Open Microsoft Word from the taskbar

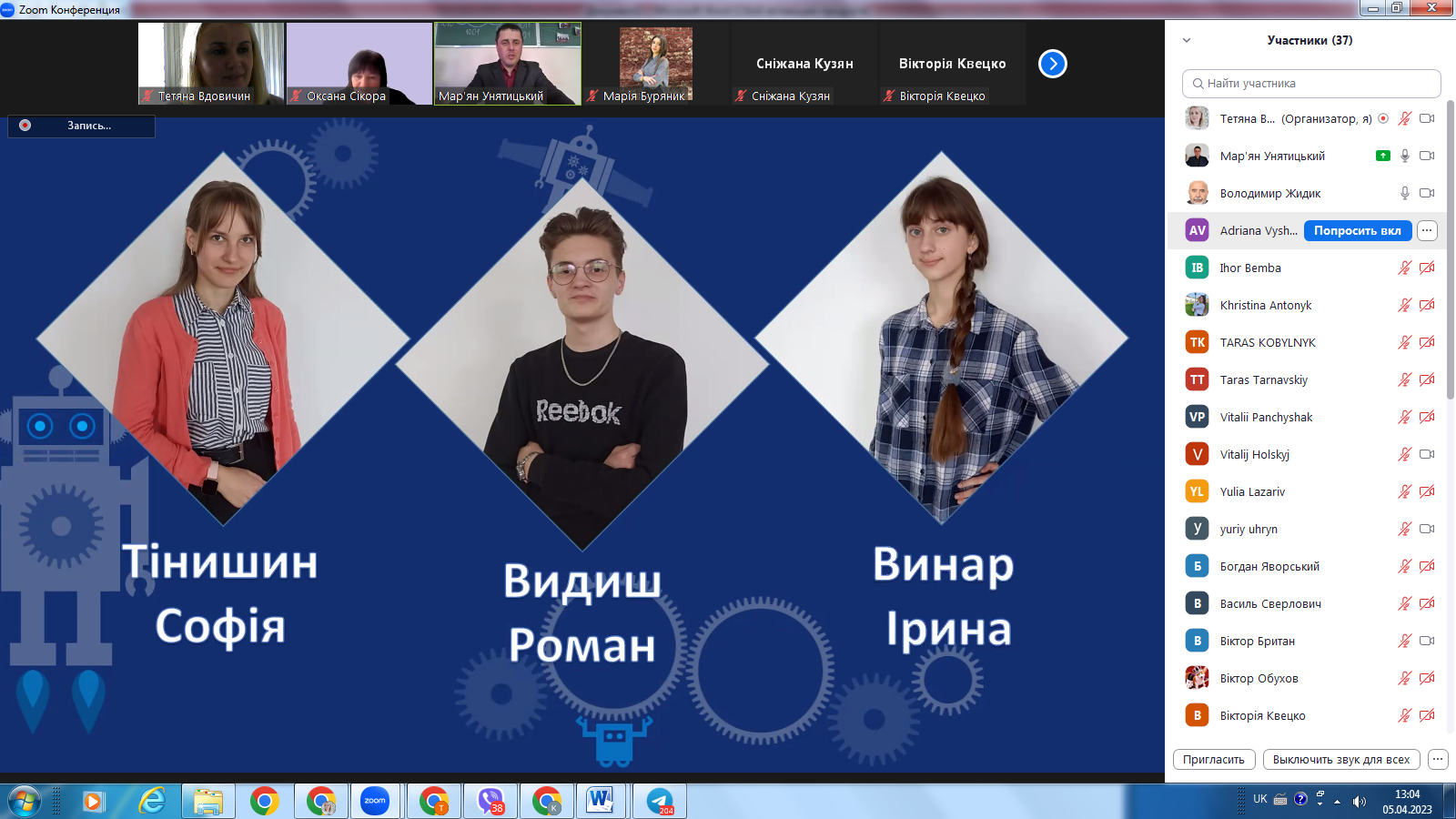600,801
